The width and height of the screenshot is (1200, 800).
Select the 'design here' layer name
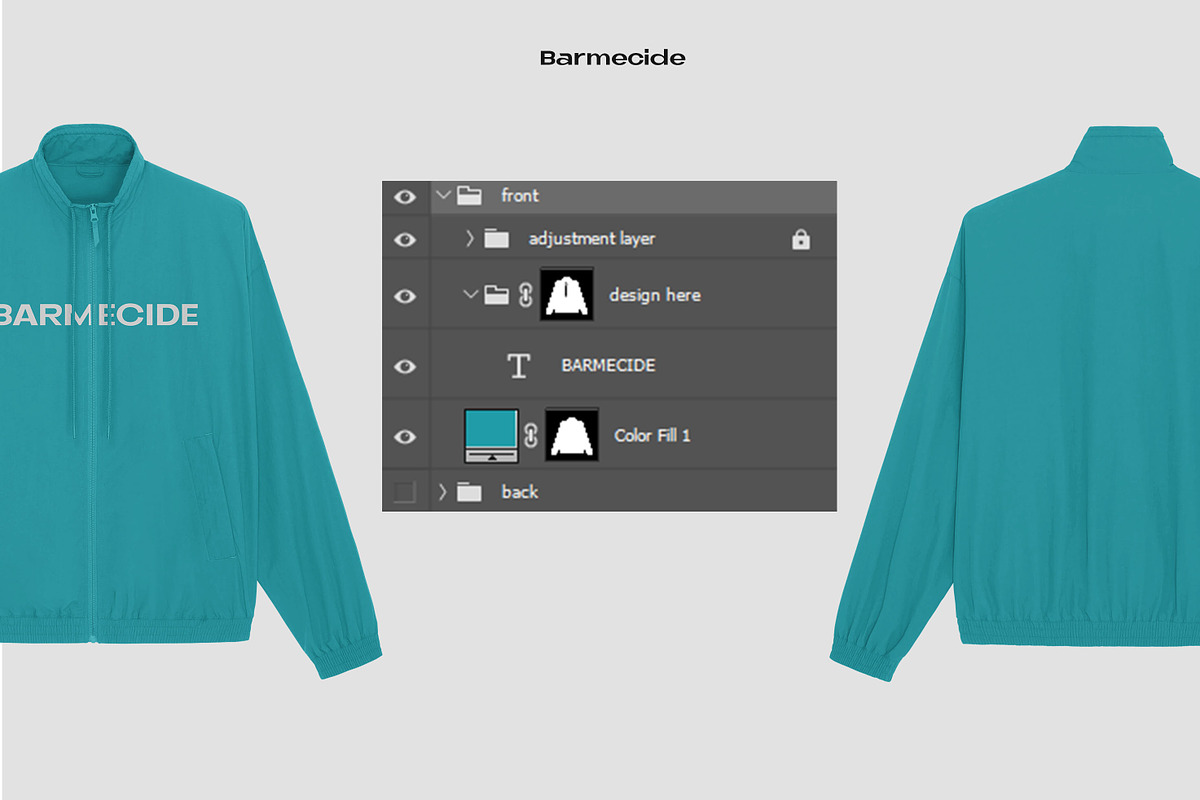(655, 295)
